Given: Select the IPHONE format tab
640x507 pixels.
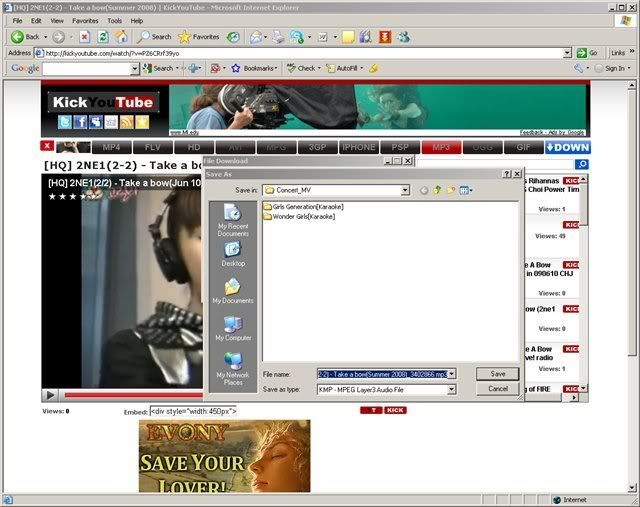Looking at the screenshot, I should [x=359, y=147].
